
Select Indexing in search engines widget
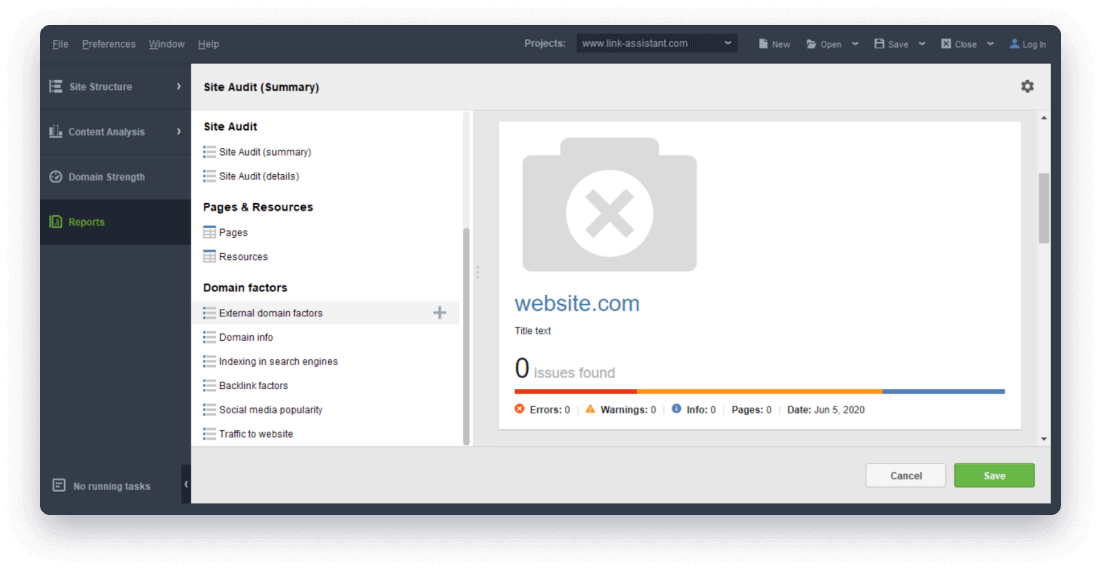[x=325, y=362]
